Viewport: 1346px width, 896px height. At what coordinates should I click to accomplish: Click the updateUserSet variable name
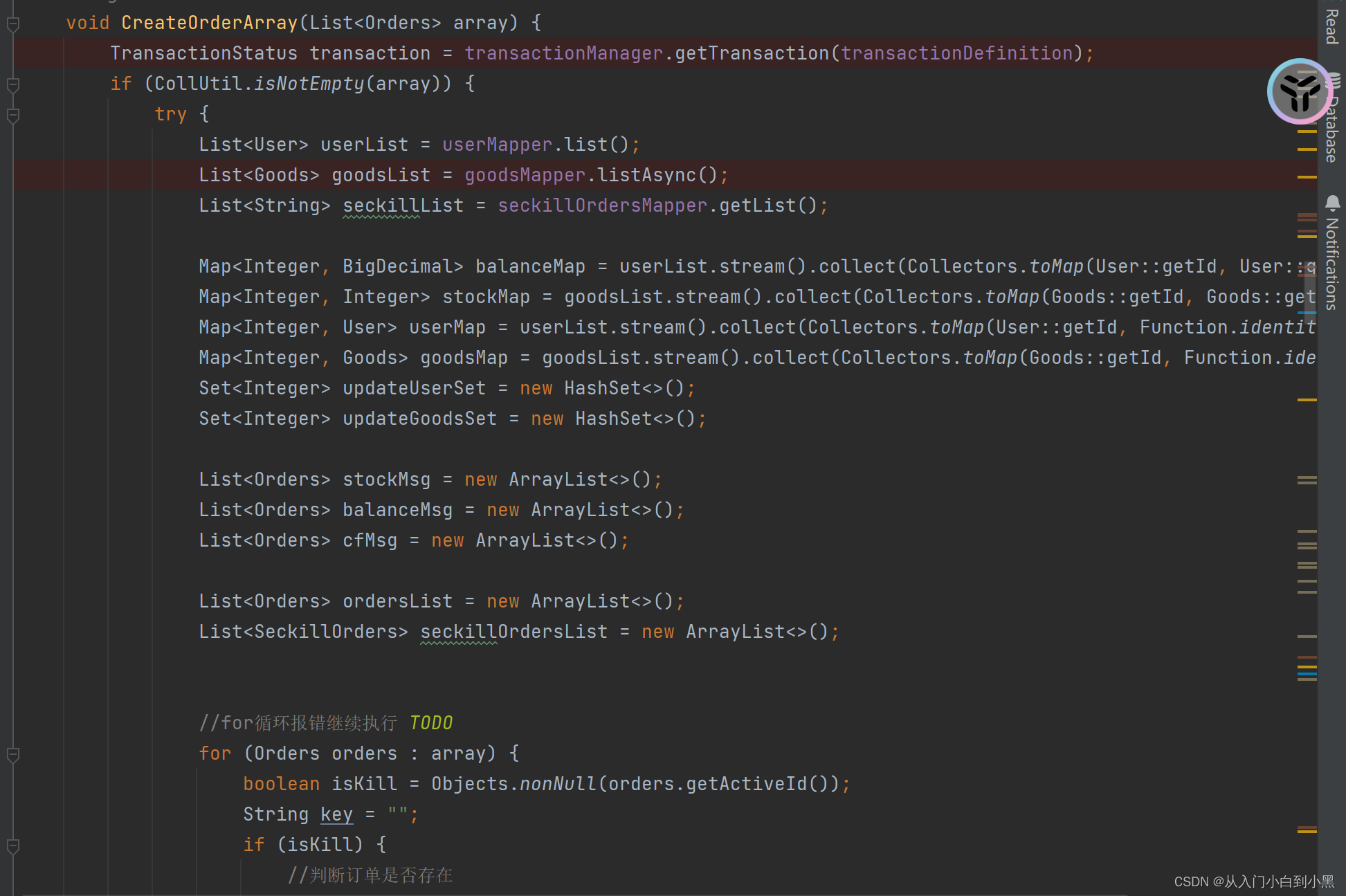click(415, 388)
